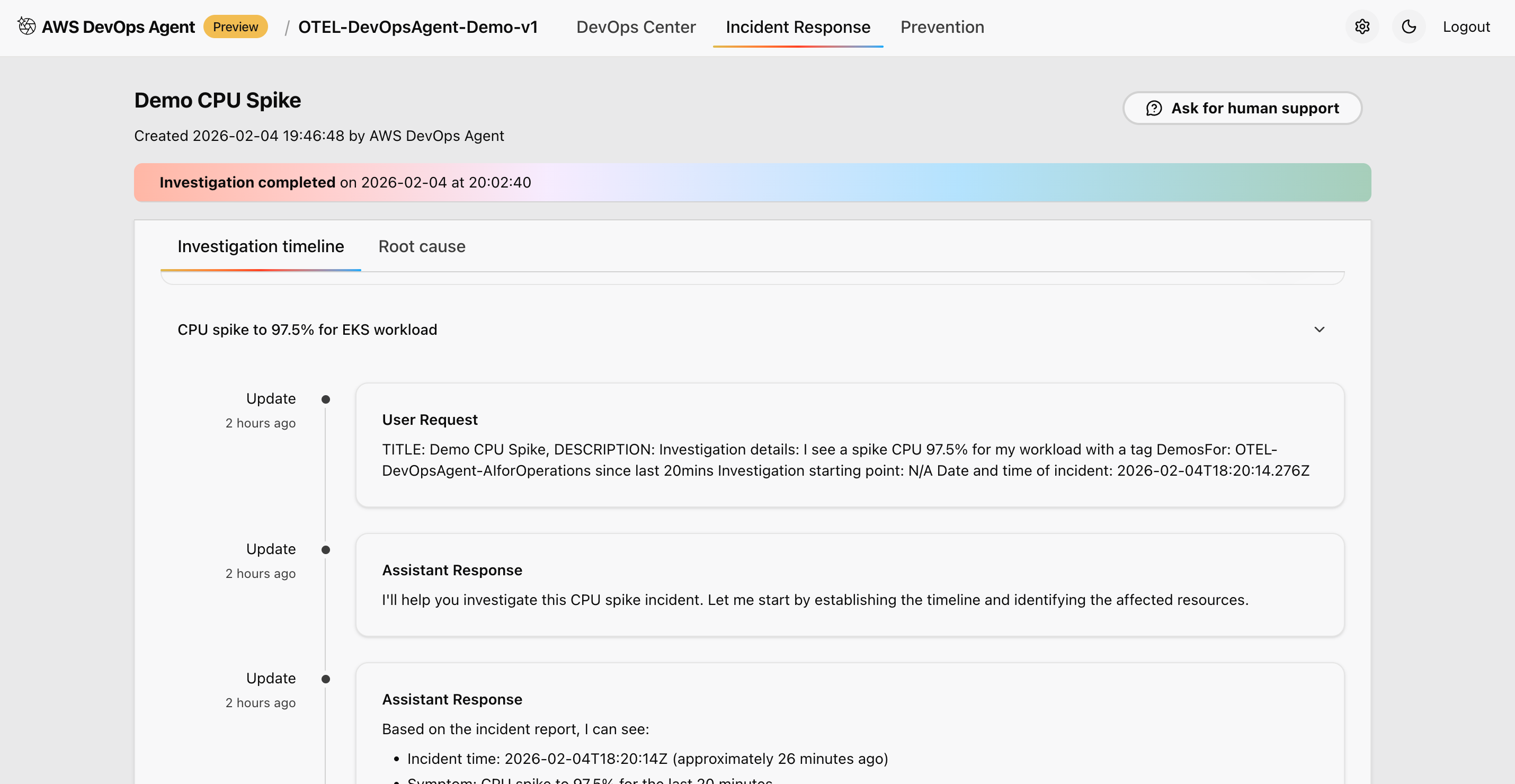Click the timeline dot next to second Update
Screen dimensions: 1515x784
(x=326, y=549)
